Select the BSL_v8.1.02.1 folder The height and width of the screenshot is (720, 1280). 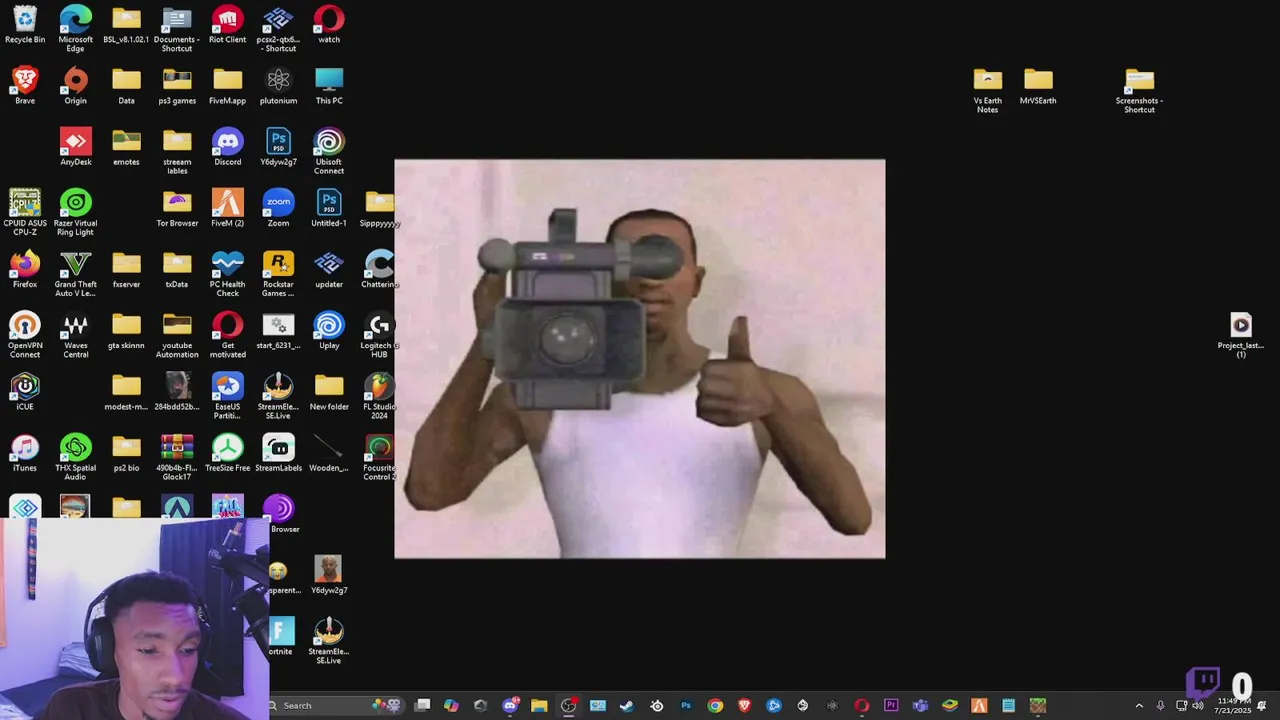point(126,24)
